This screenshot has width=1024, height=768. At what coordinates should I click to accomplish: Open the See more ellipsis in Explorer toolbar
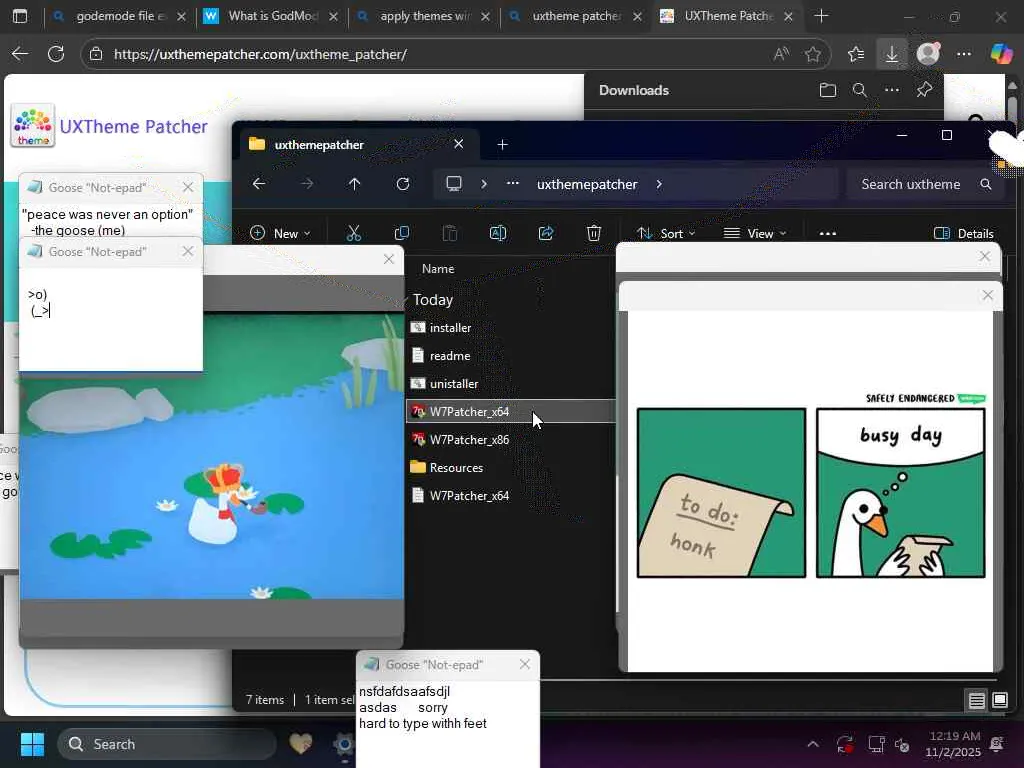(x=827, y=233)
